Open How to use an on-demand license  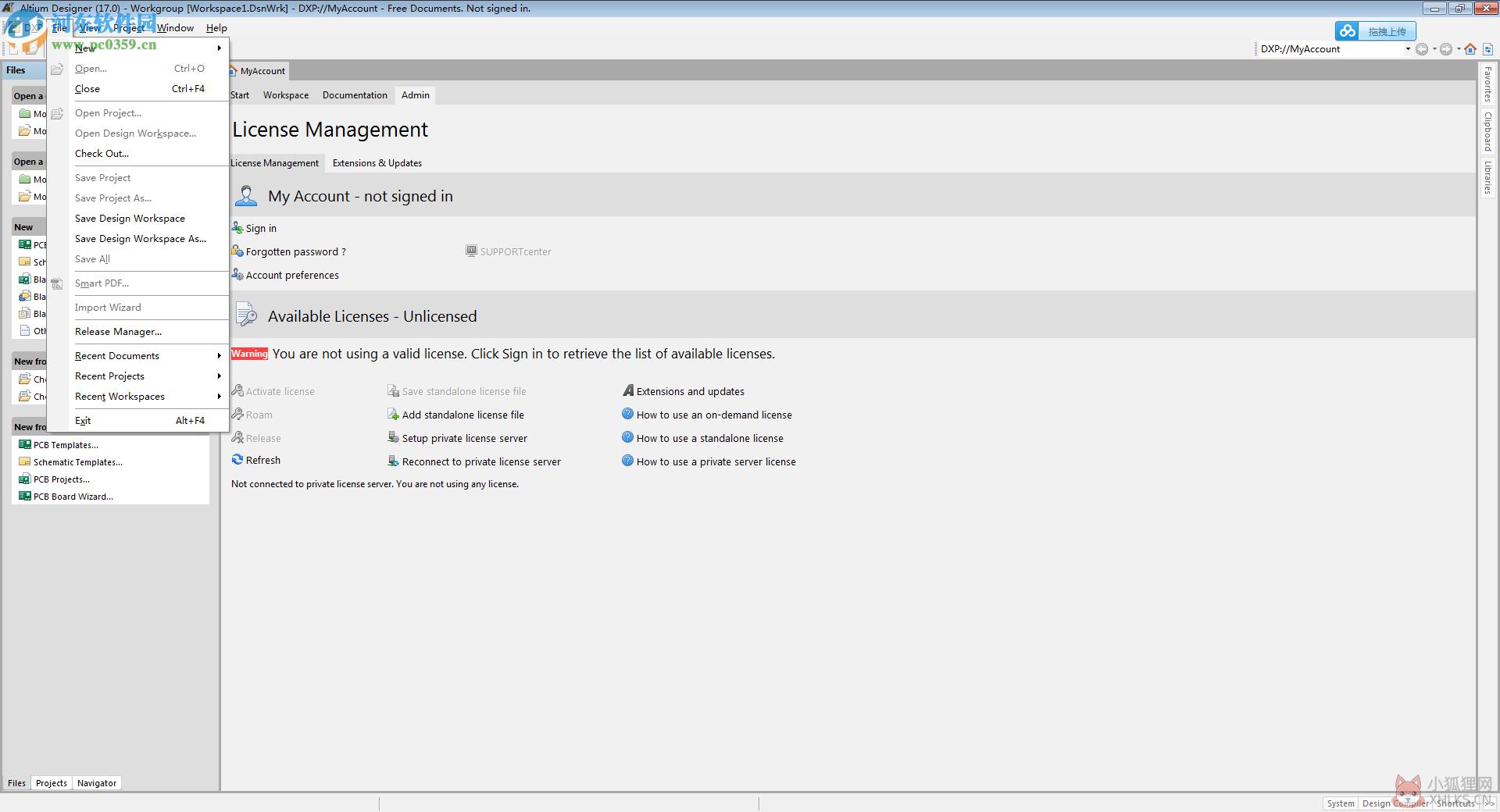(714, 415)
